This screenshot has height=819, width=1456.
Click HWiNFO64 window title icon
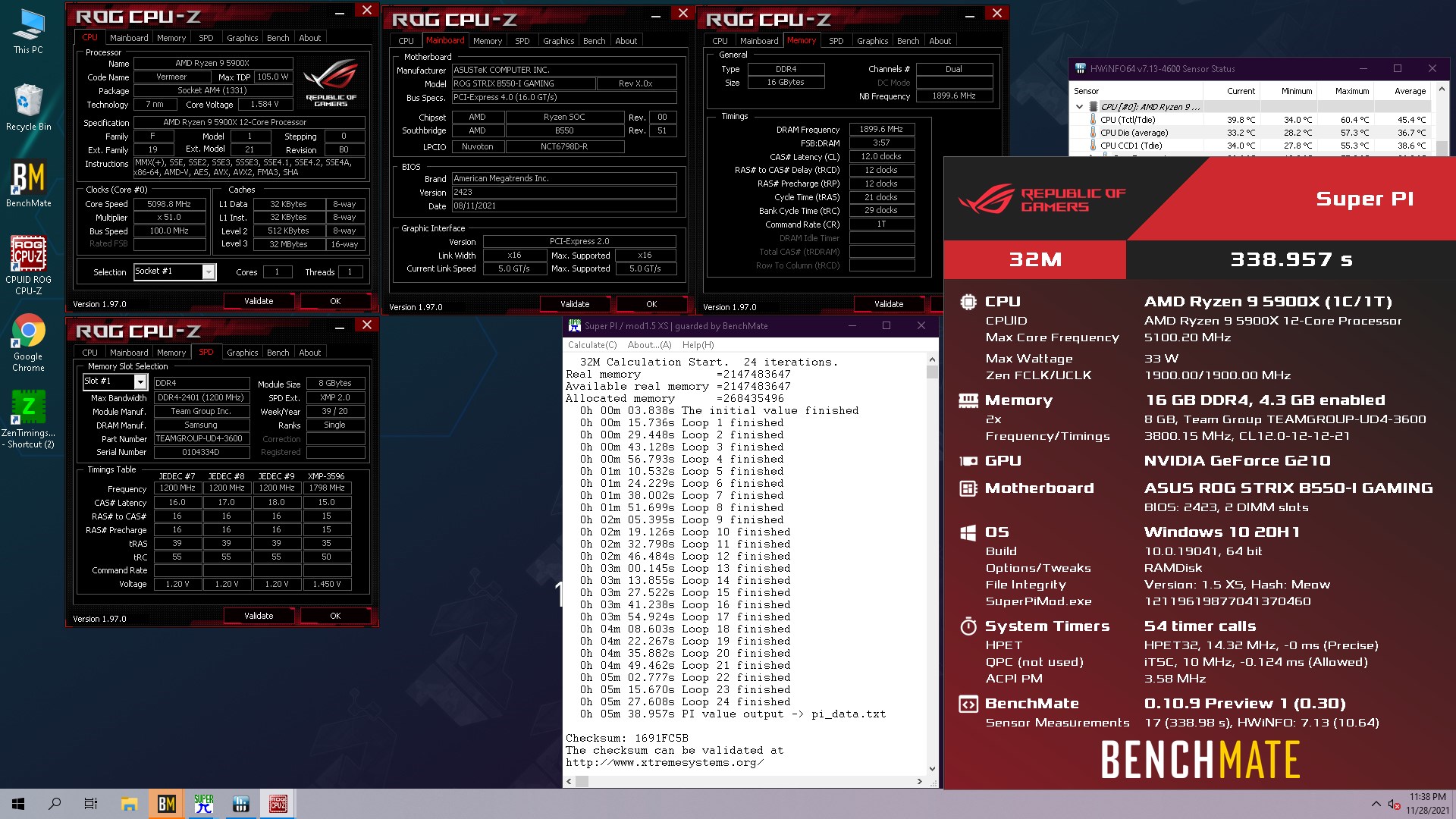1081,68
